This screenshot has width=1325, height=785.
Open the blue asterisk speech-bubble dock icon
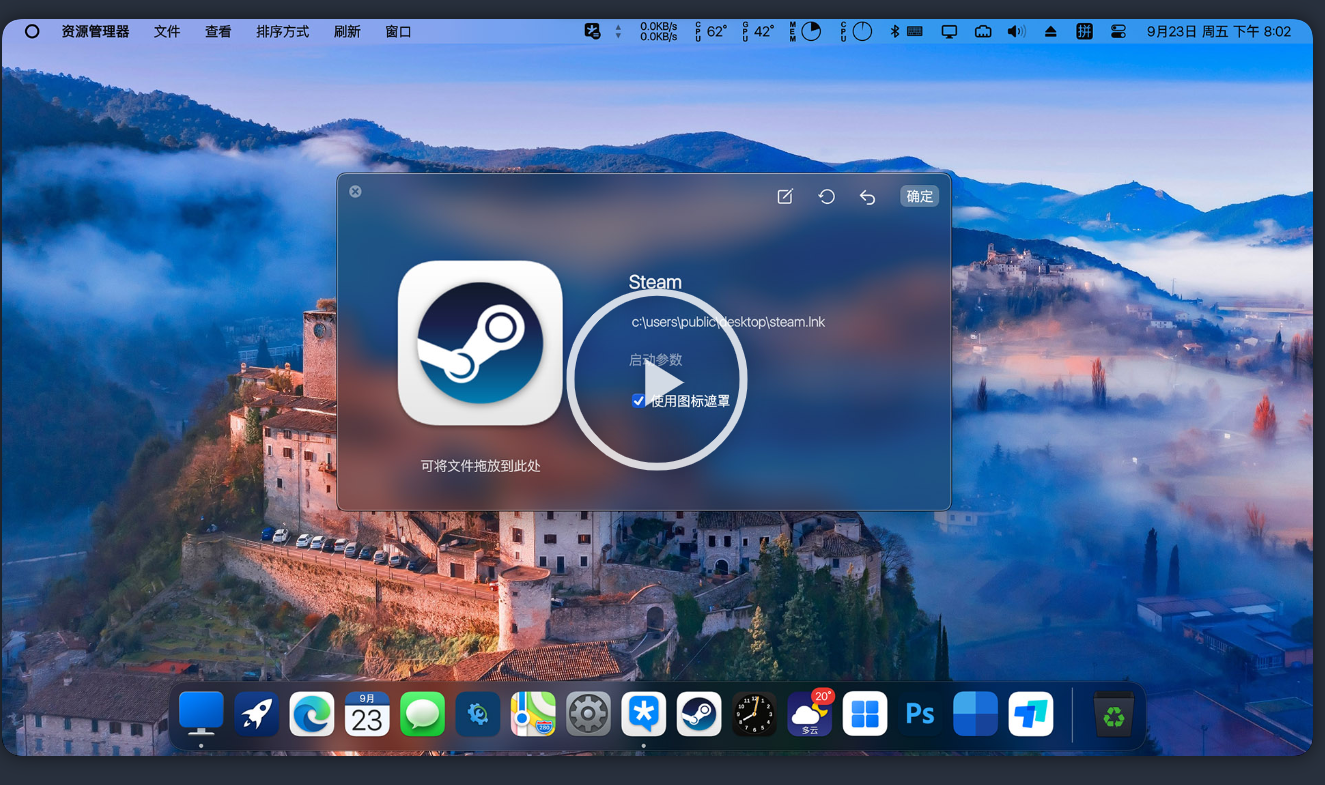click(643, 715)
